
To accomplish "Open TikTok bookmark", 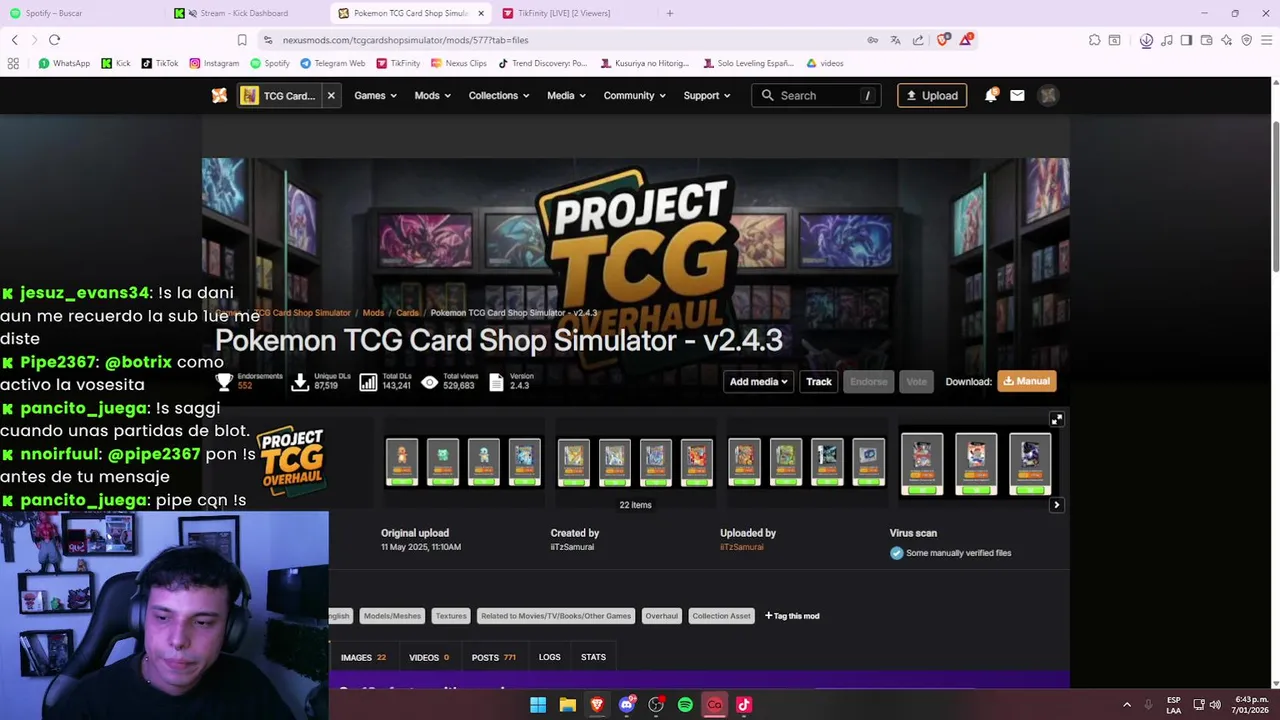I will tap(160, 63).
